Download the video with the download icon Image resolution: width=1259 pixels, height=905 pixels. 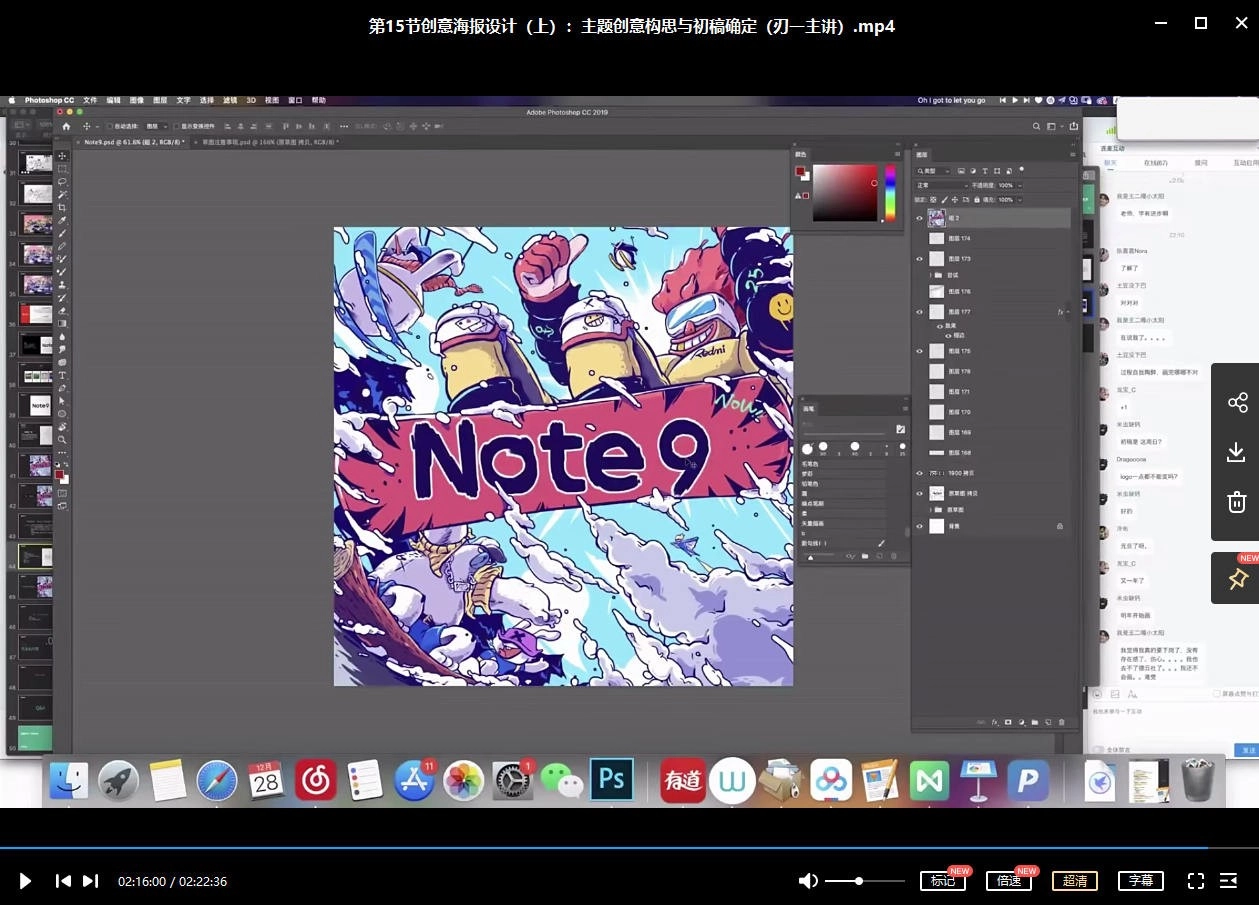(x=1237, y=452)
